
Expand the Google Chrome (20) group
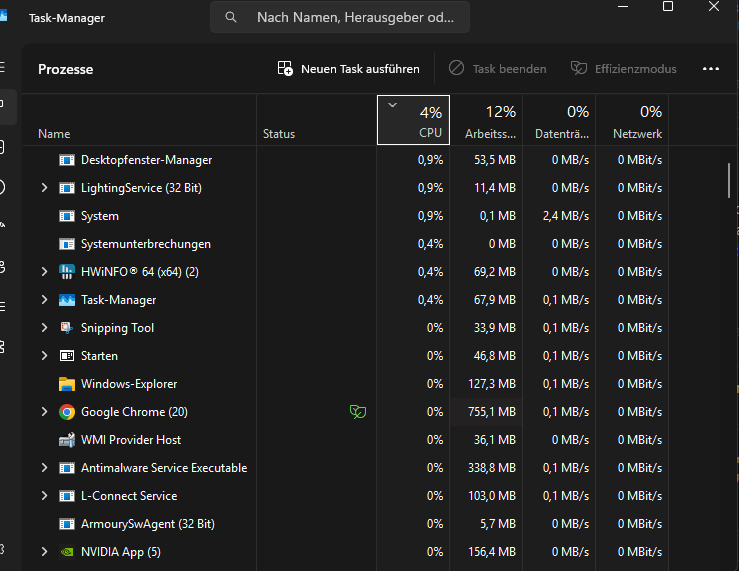[44, 412]
